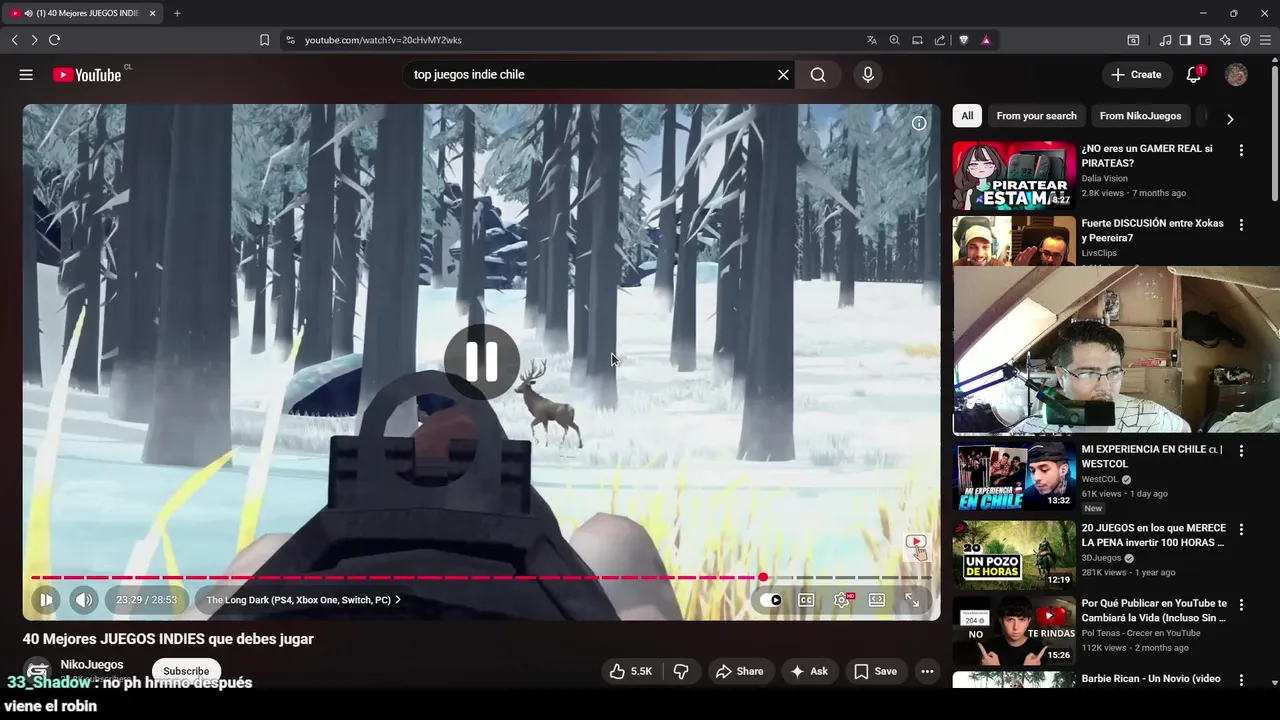Click the progress bar scrubber dot
This screenshot has width=1280, height=720.
click(x=763, y=577)
